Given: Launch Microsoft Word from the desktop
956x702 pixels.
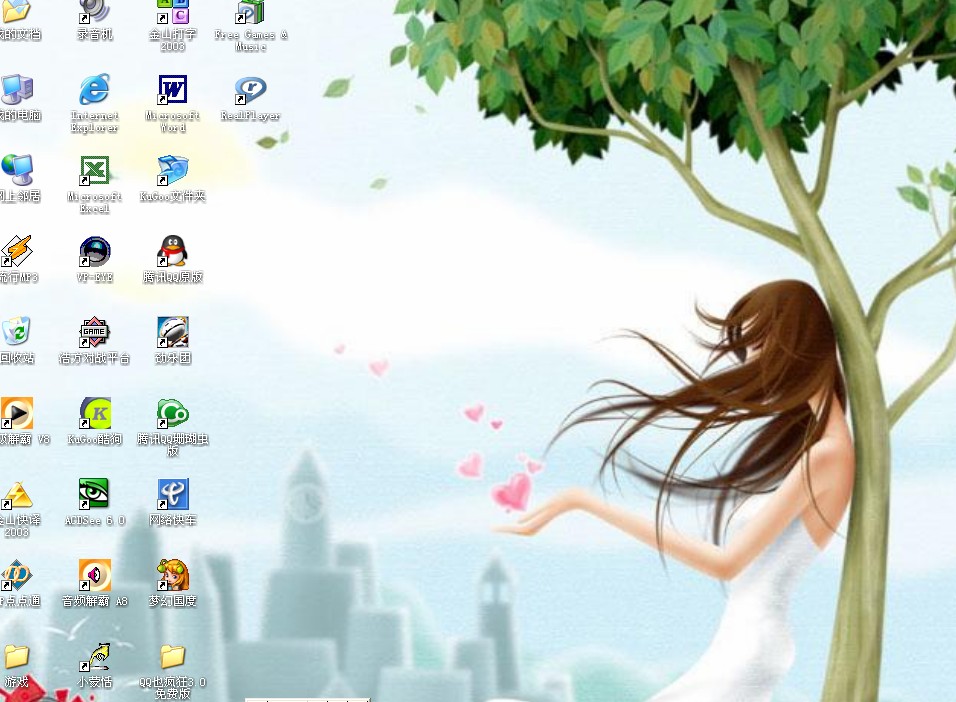Looking at the screenshot, I should click(x=173, y=91).
